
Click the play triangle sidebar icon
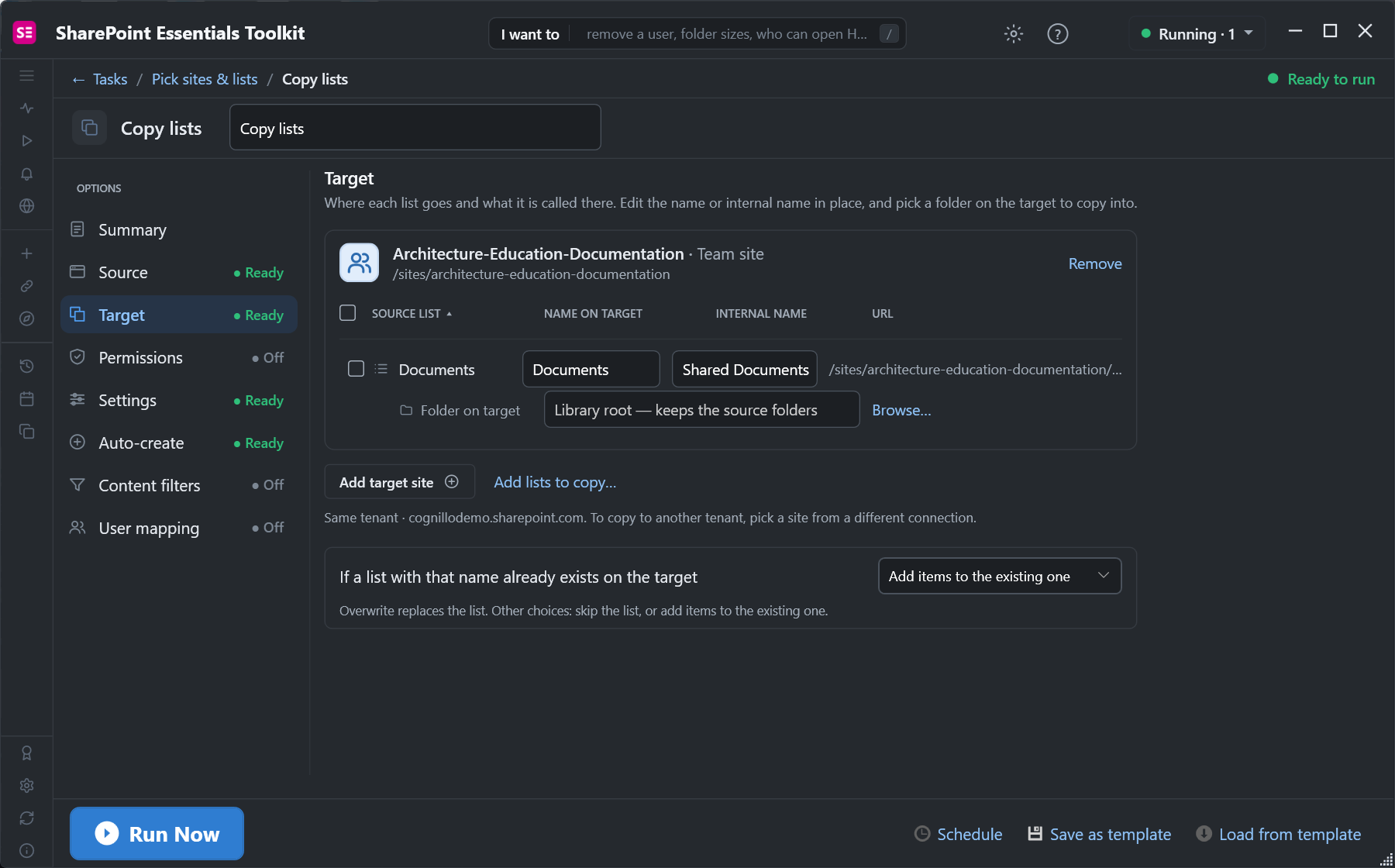point(26,141)
